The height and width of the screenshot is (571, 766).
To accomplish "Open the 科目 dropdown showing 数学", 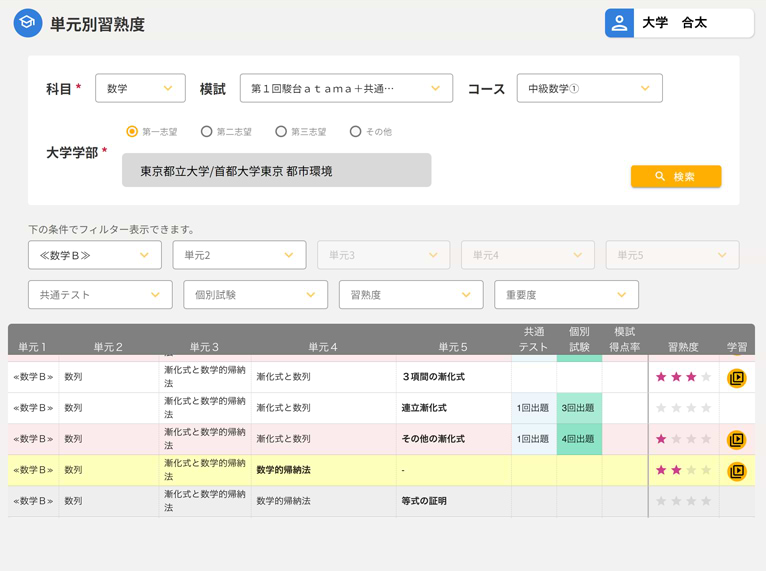I will 140,88.
